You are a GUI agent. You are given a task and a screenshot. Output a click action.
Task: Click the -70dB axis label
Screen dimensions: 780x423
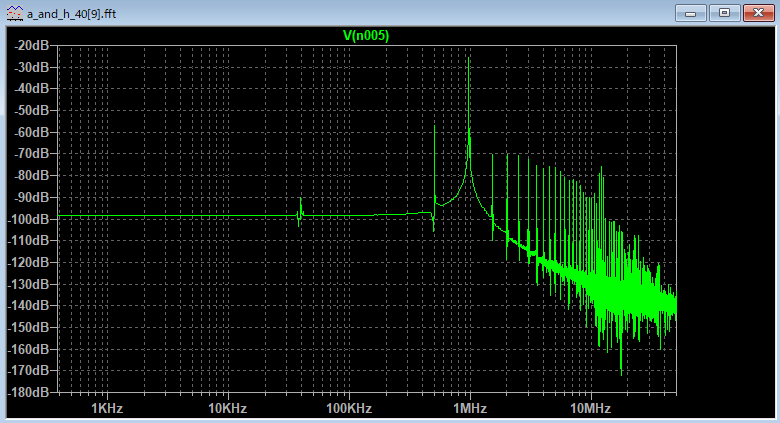coord(32,154)
